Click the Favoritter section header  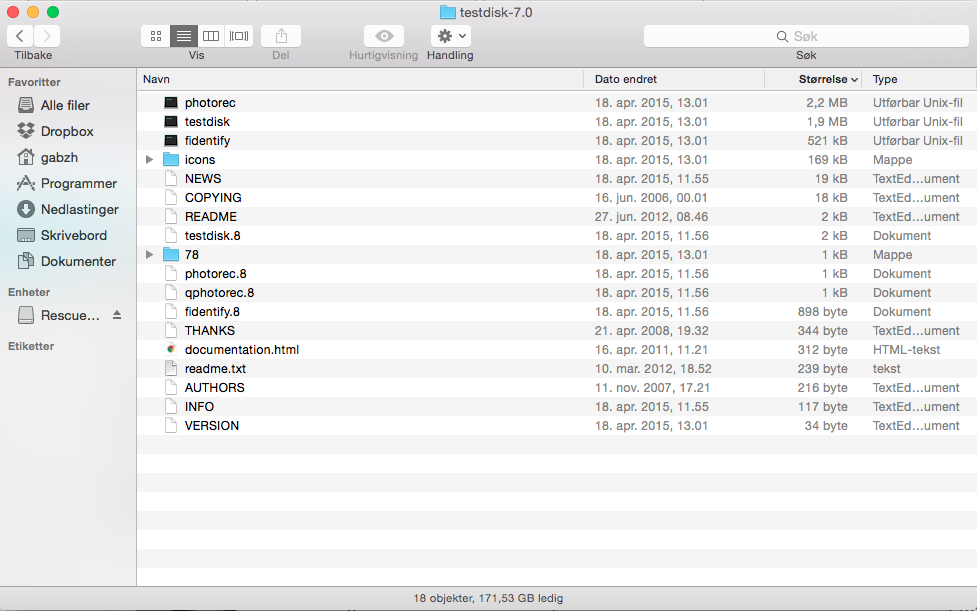(34, 82)
